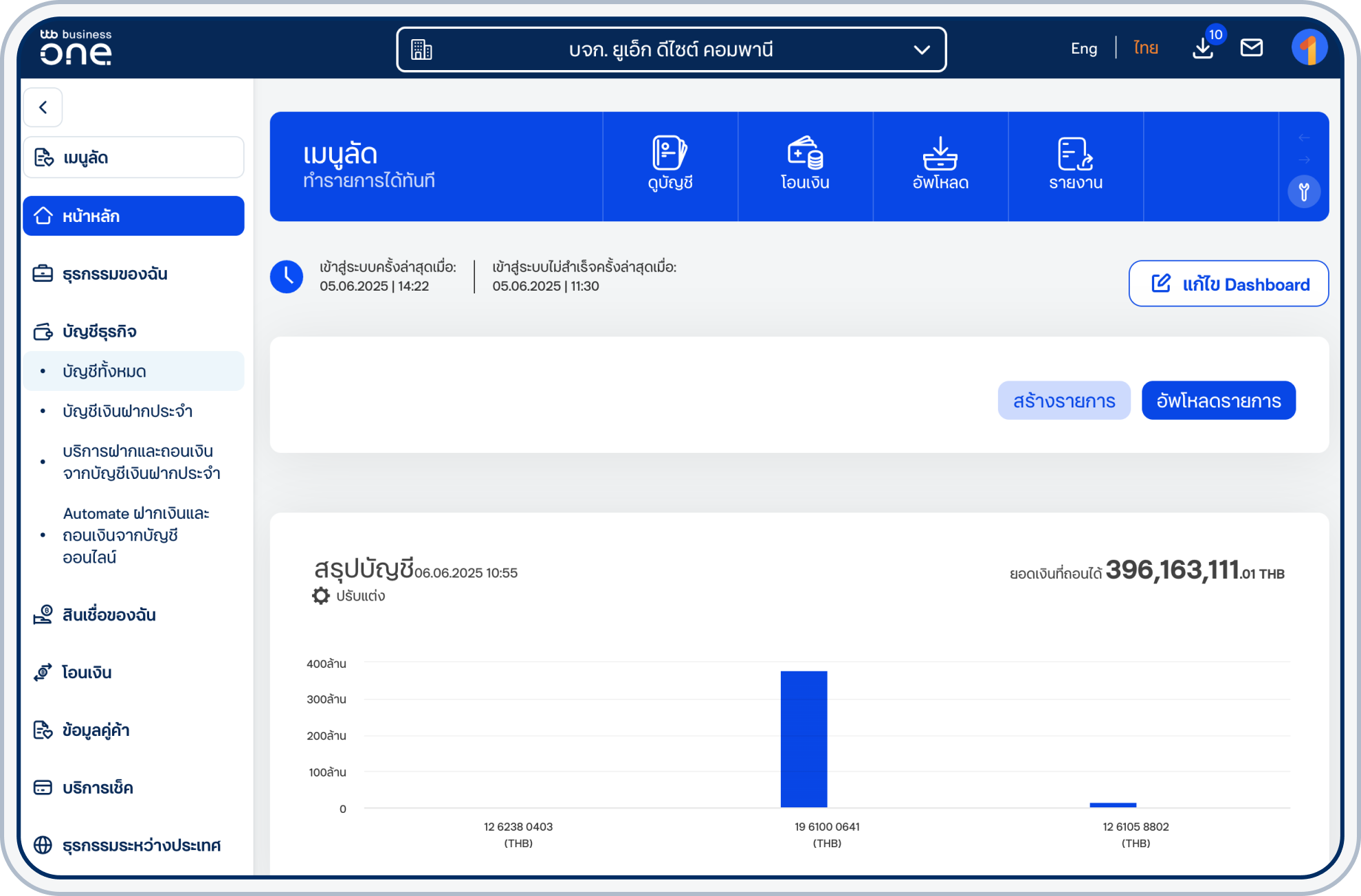Click the แก้ไข Dashboard button
The height and width of the screenshot is (896, 1361).
[1228, 284]
